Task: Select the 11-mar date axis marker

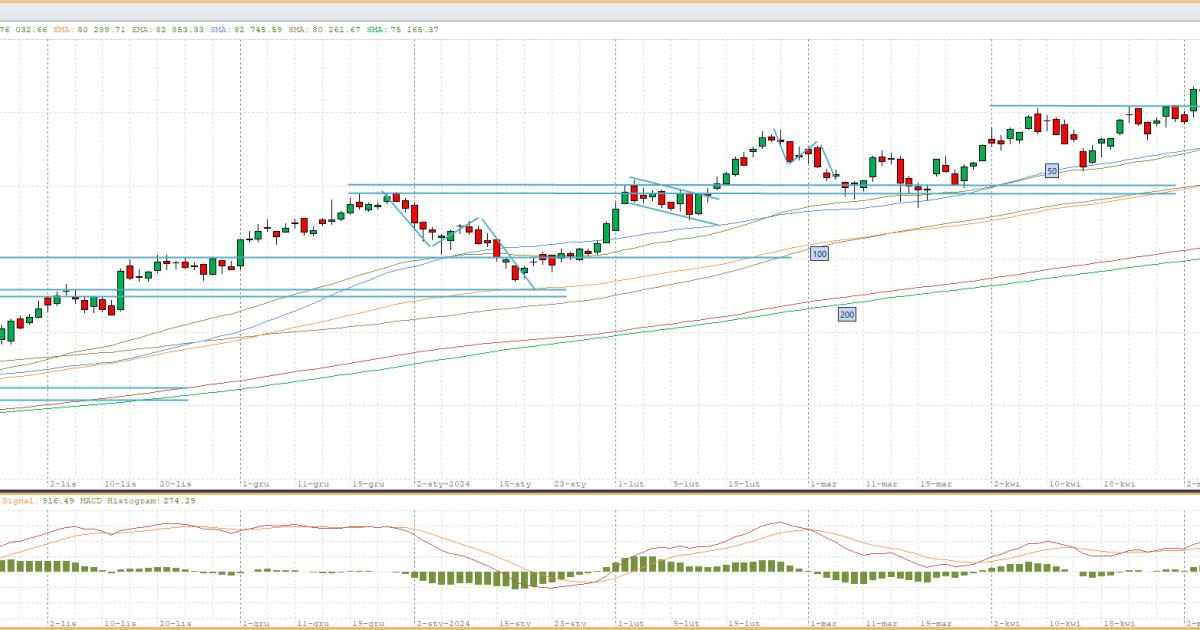Action: coord(881,483)
